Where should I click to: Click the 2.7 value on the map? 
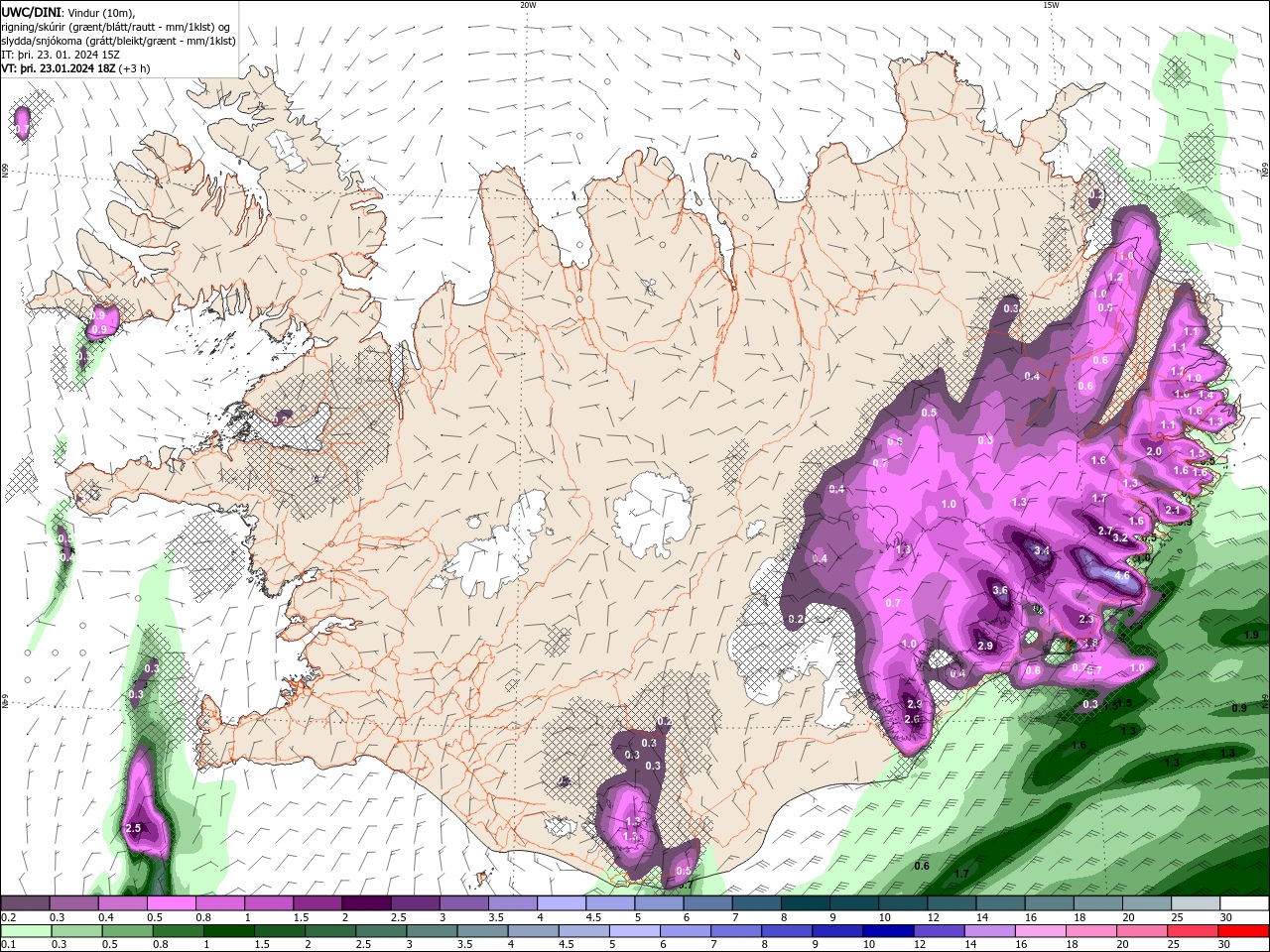(1105, 532)
